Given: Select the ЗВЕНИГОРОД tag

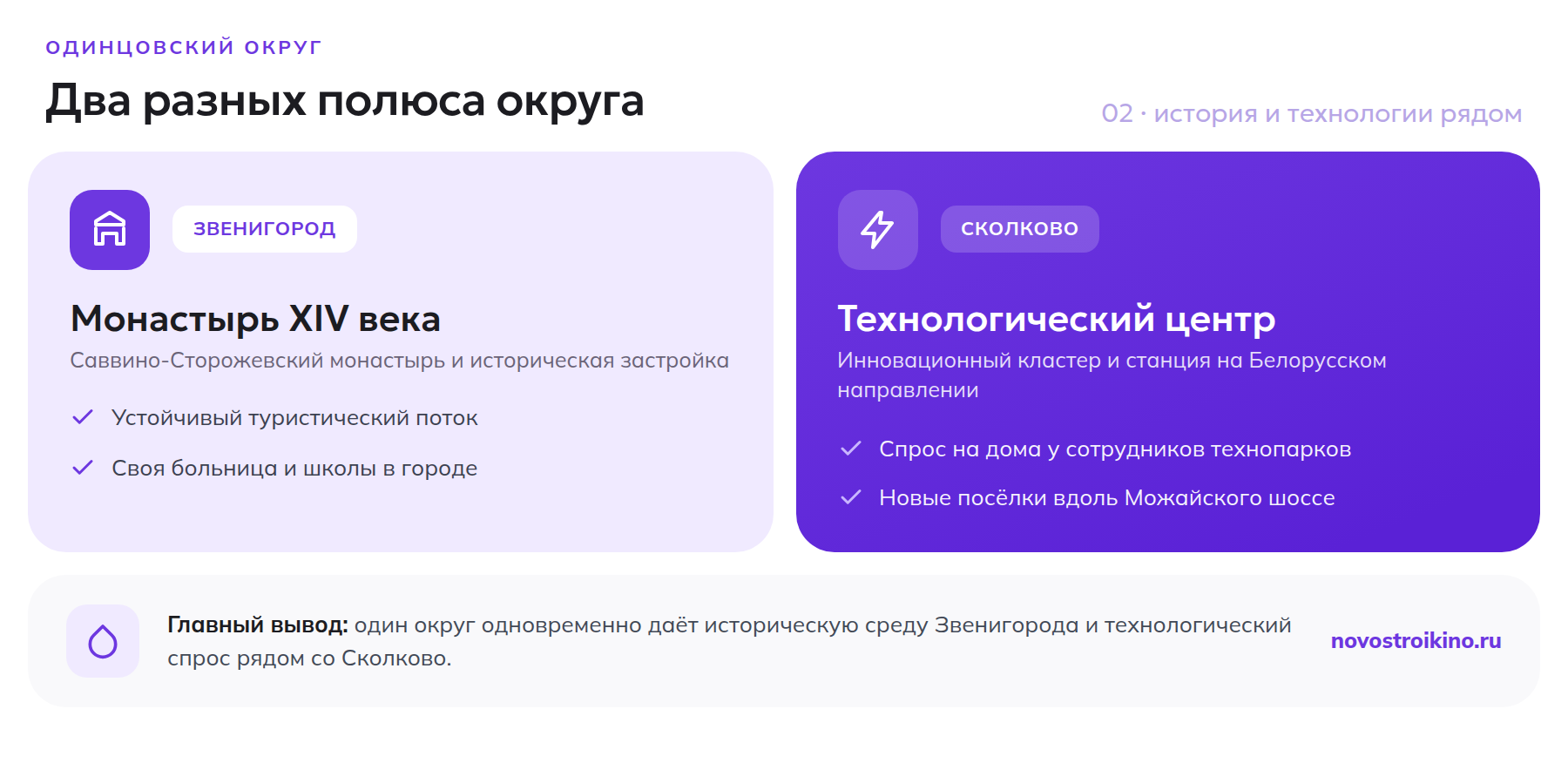Looking at the screenshot, I should click(265, 229).
